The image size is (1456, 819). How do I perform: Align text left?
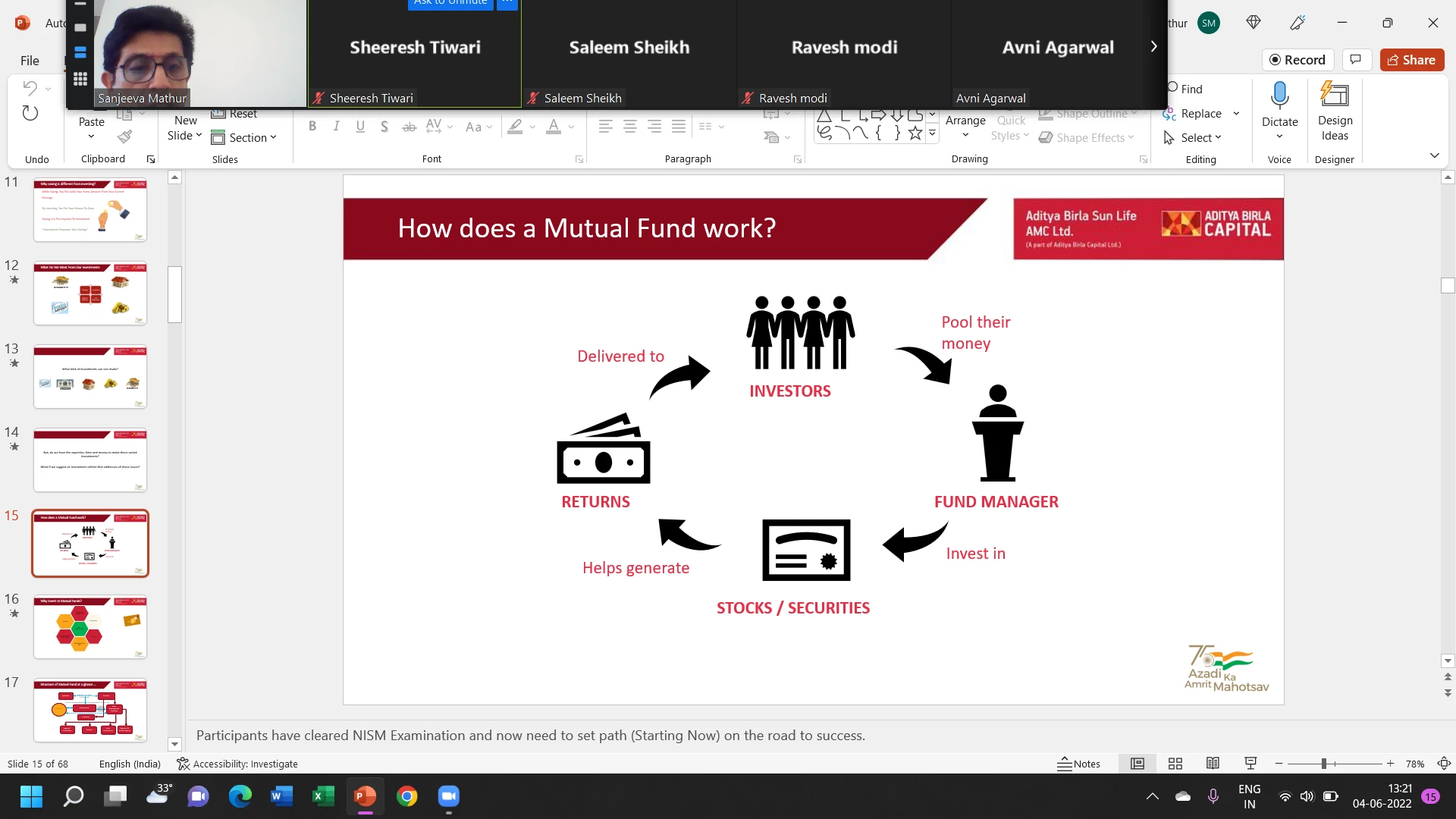point(605,127)
